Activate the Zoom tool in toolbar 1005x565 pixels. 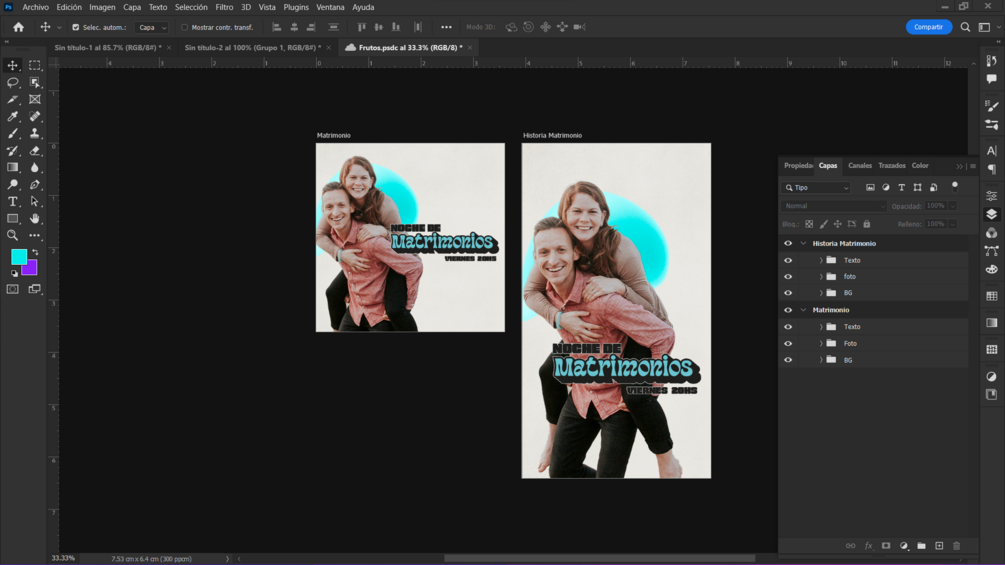(x=13, y=235)
